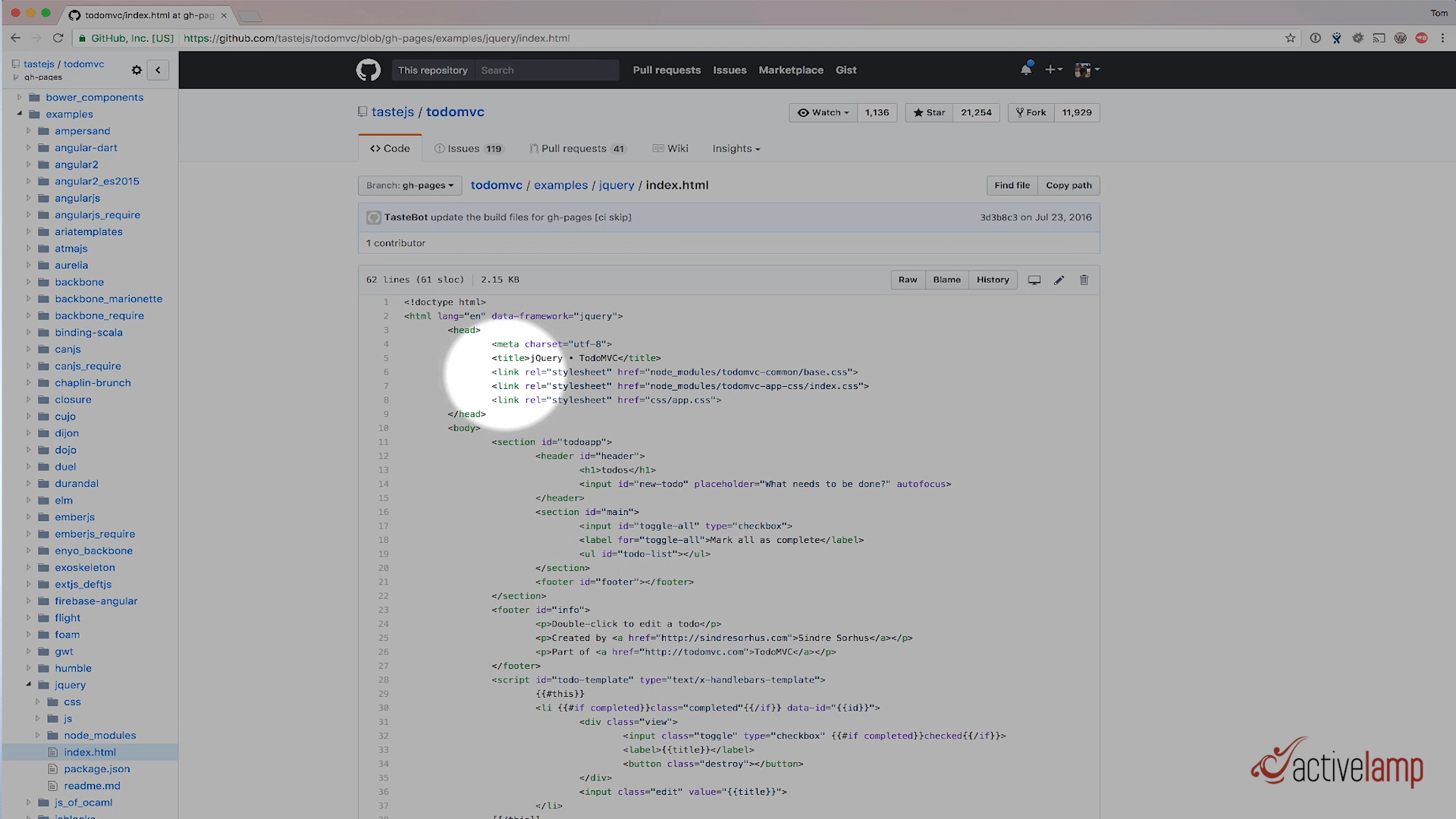Viewport: 1456px width, 819px height.
Task: Open the Pull requests repository tab
Action: pos(578,149)
